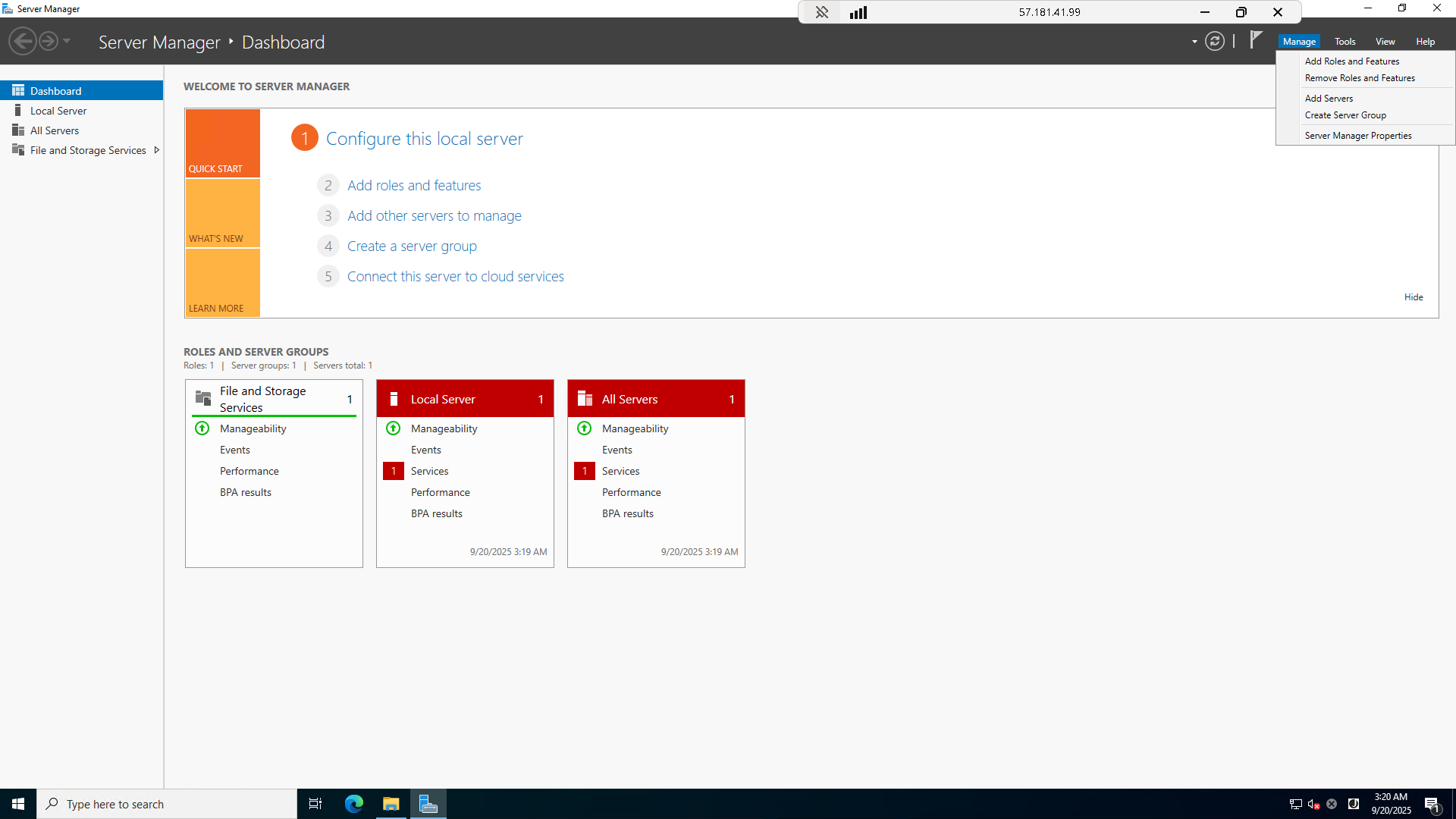Open the Notifications flag icon
1456x819 pixels.
tap(1256, 40)
